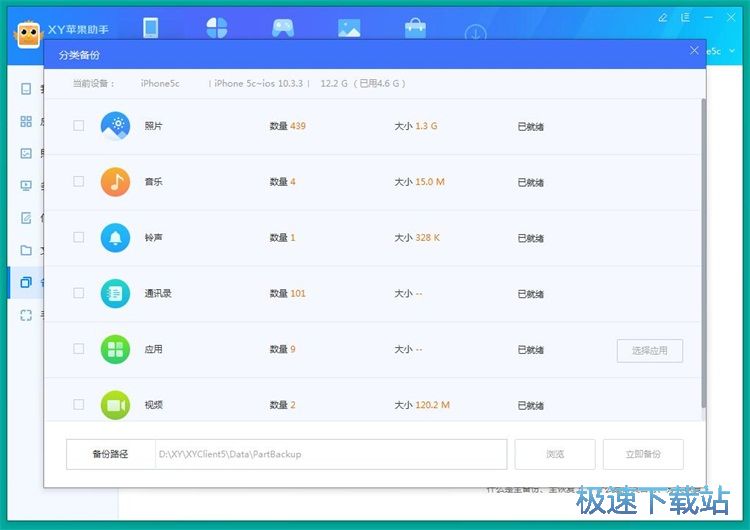The height and width of the screenshot is (530, 750).
Task: Open the games controller tab icon
Action: [x=283, y=28]
